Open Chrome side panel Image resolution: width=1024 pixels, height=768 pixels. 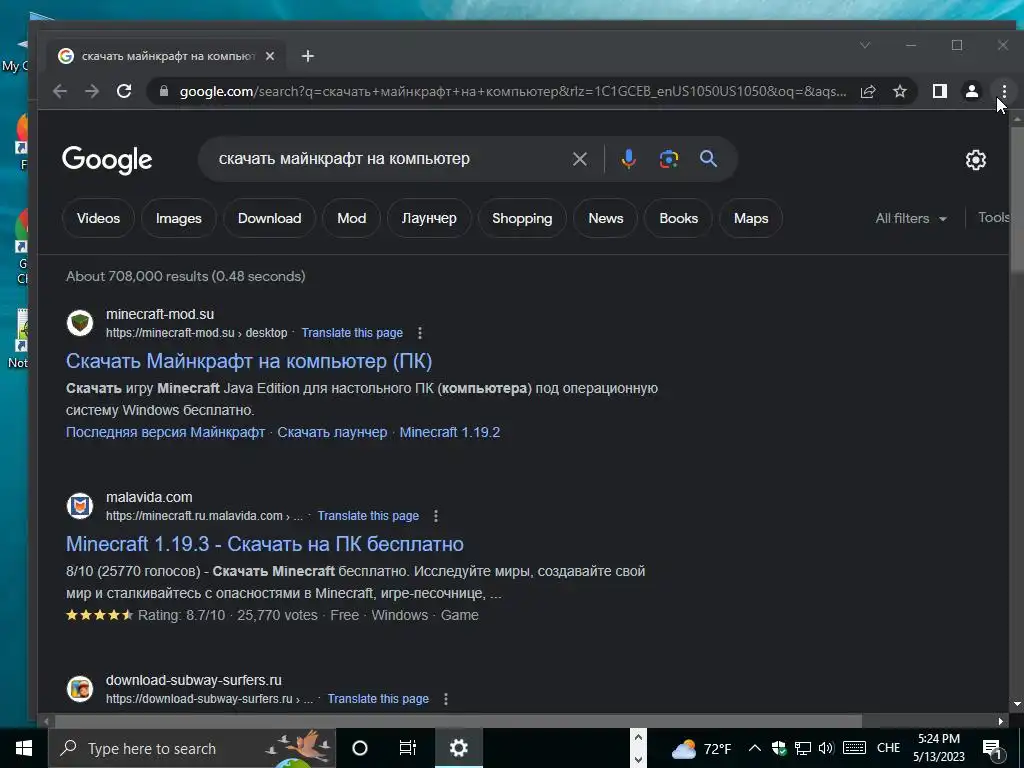point(940,91)
